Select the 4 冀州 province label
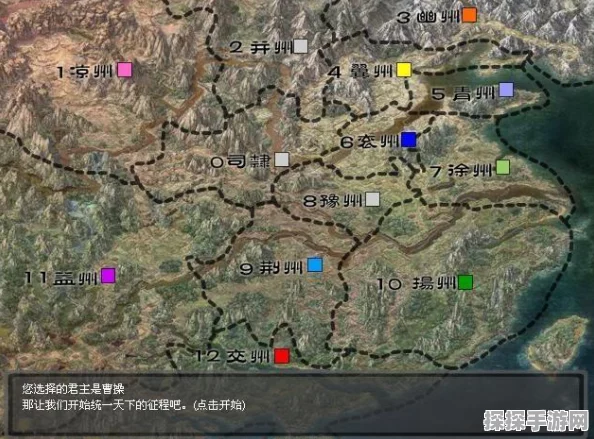The image size is (594, 439). click(x=361, y=71)
